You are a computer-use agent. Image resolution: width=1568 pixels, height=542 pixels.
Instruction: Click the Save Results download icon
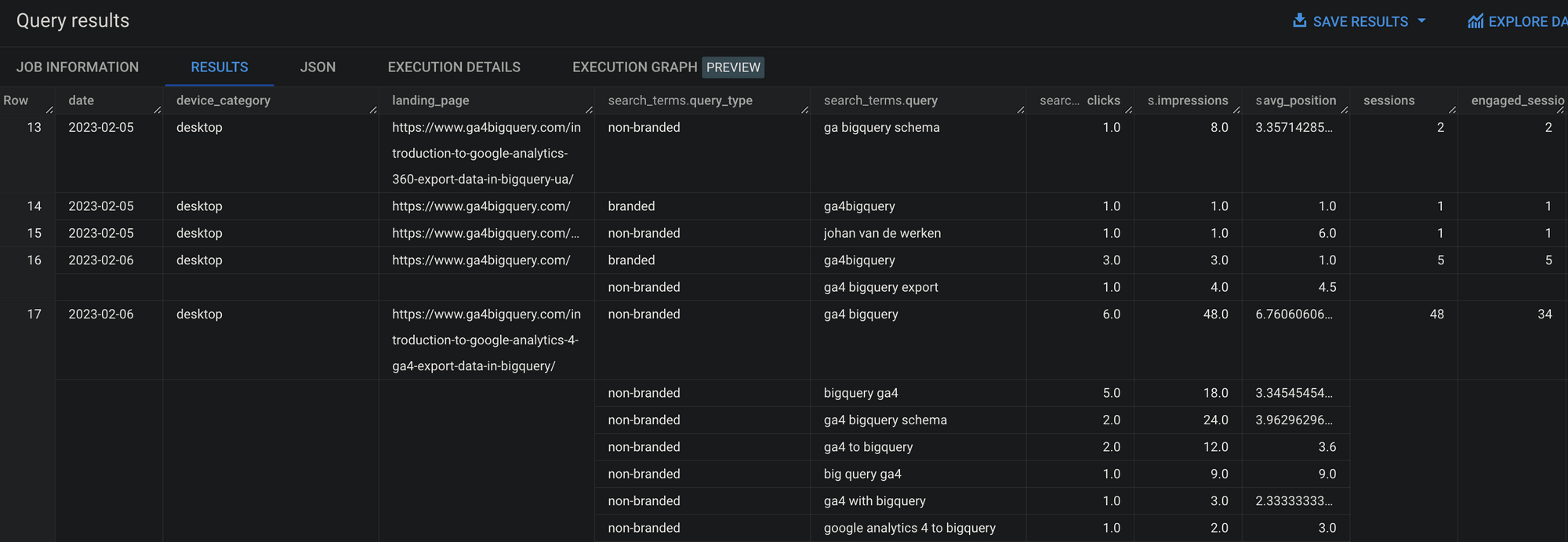pos(1300,20)
